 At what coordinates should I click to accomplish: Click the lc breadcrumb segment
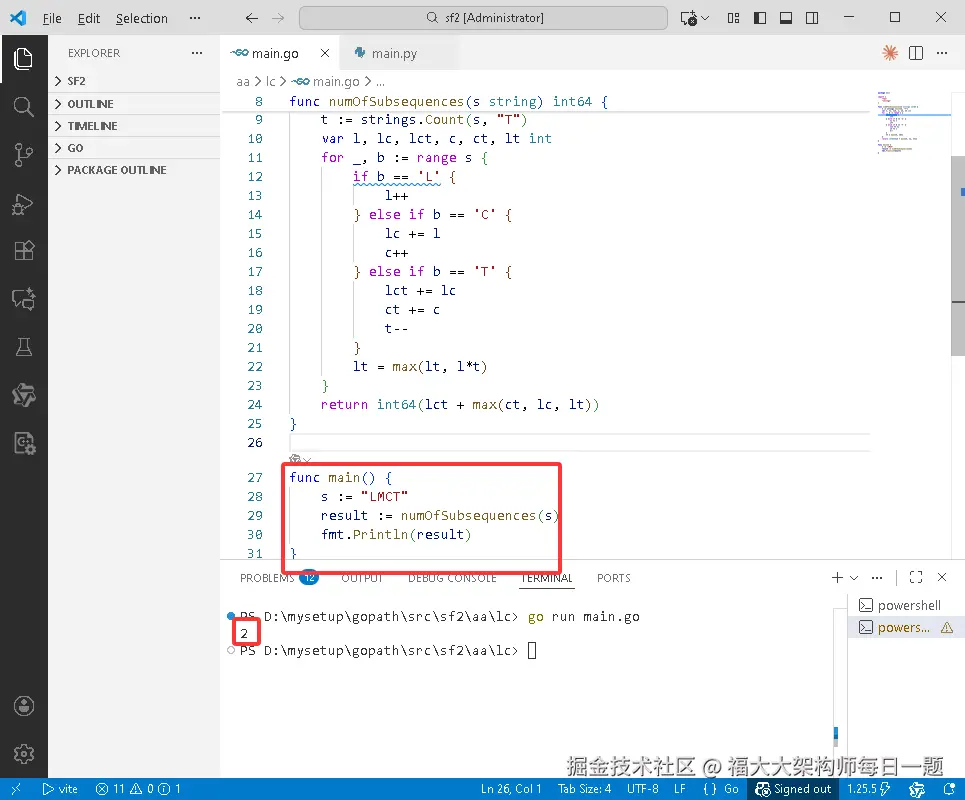point(270,82)
